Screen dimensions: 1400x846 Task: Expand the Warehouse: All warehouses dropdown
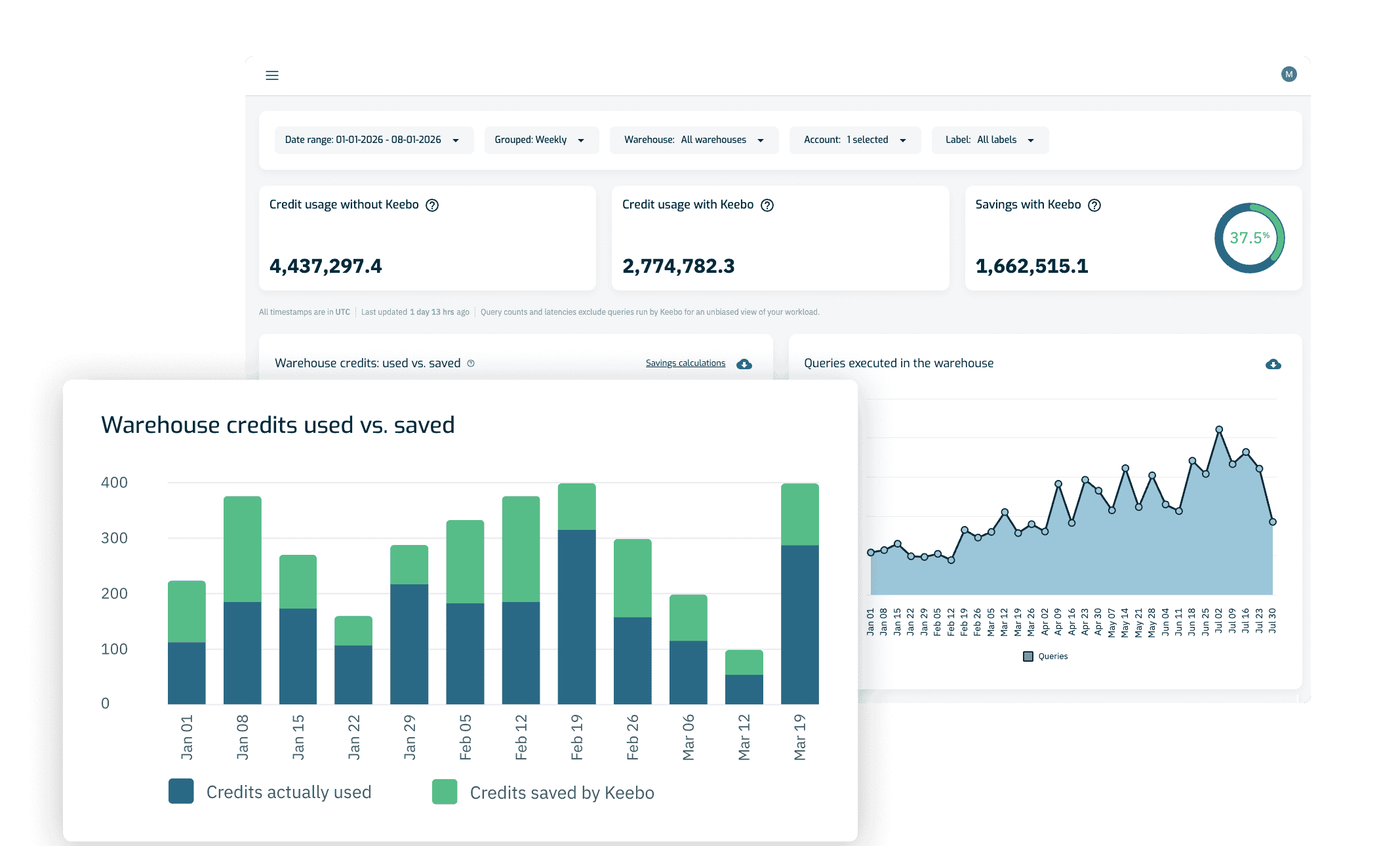[x=694, y=140]
